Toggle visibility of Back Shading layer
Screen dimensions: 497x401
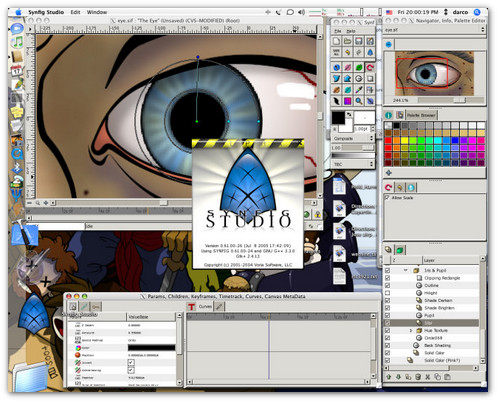[x=387, y=345]
